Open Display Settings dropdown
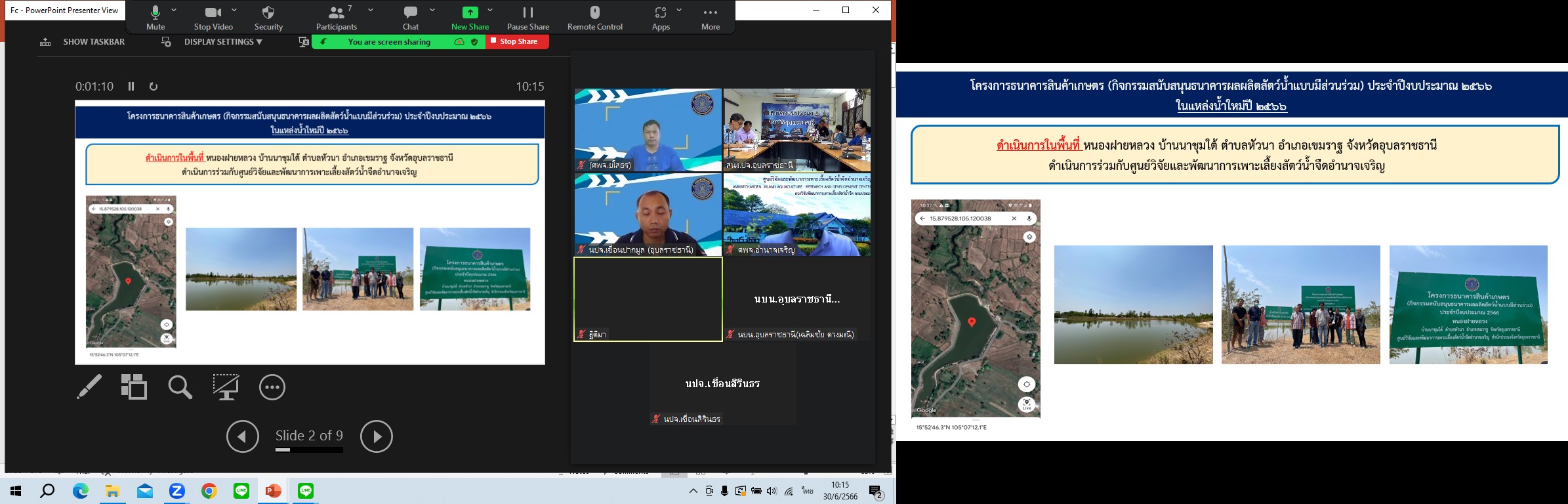 click(x=222, y=42)
